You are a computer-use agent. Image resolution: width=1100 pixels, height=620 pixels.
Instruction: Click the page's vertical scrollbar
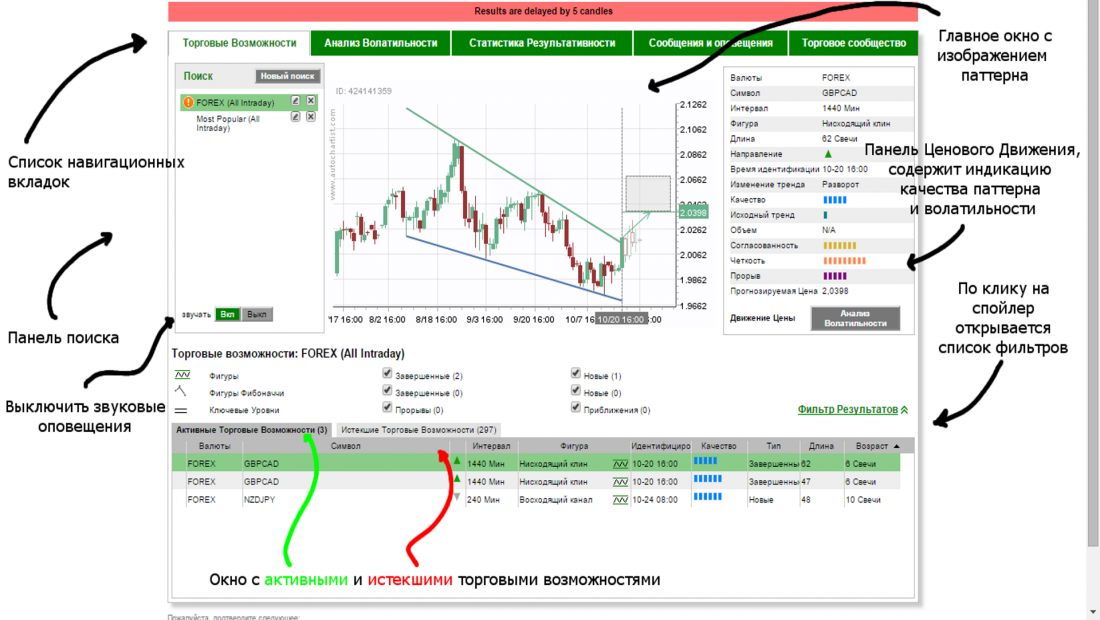pyautogui.click(x=1092, y=300)
